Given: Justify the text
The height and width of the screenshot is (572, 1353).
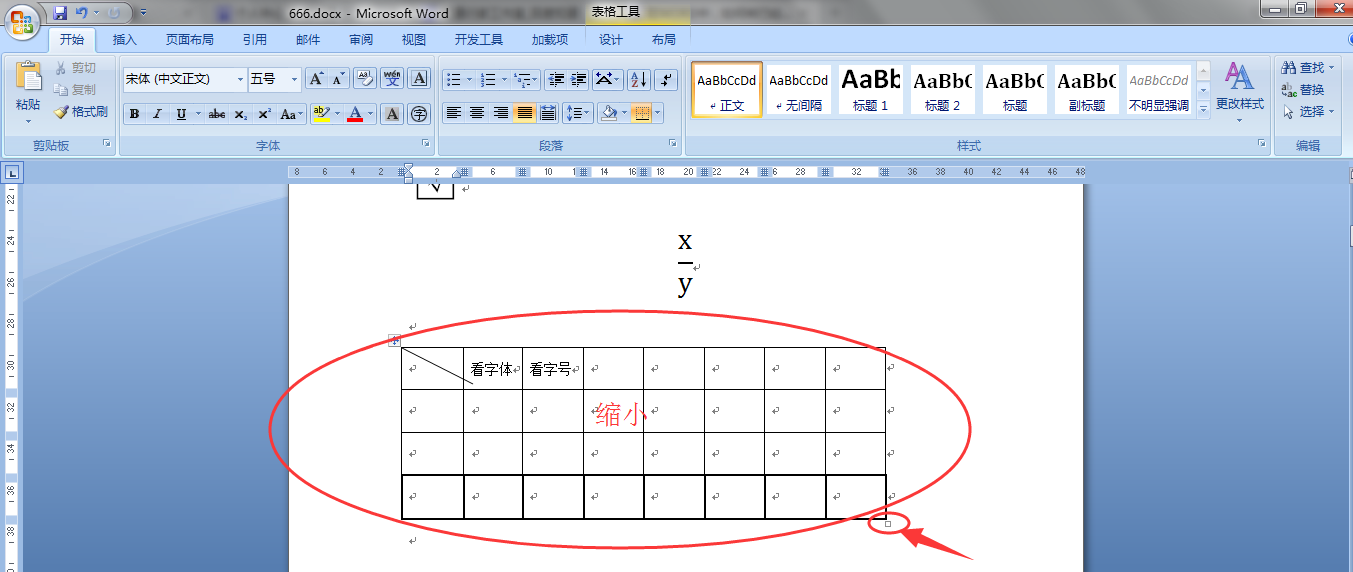Looking at the screenshot, I should 524,113.
